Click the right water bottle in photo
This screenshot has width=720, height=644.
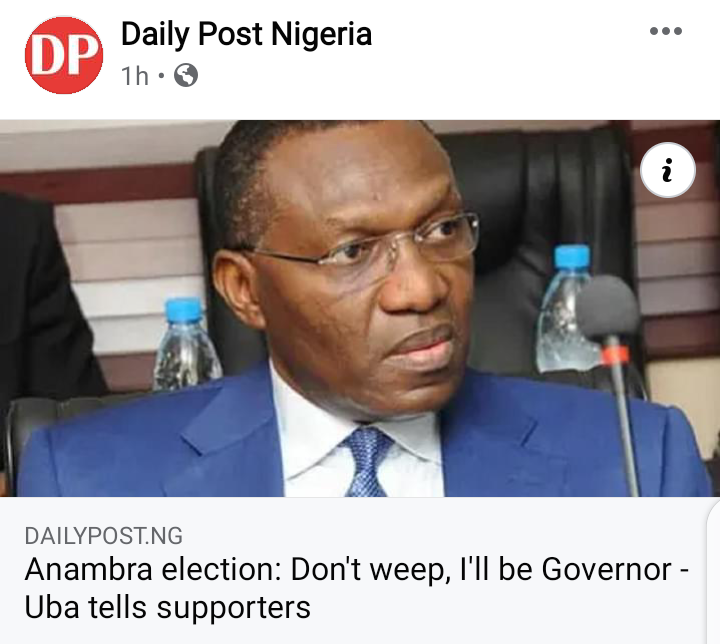pyautogui.click(x=566, y=309)
